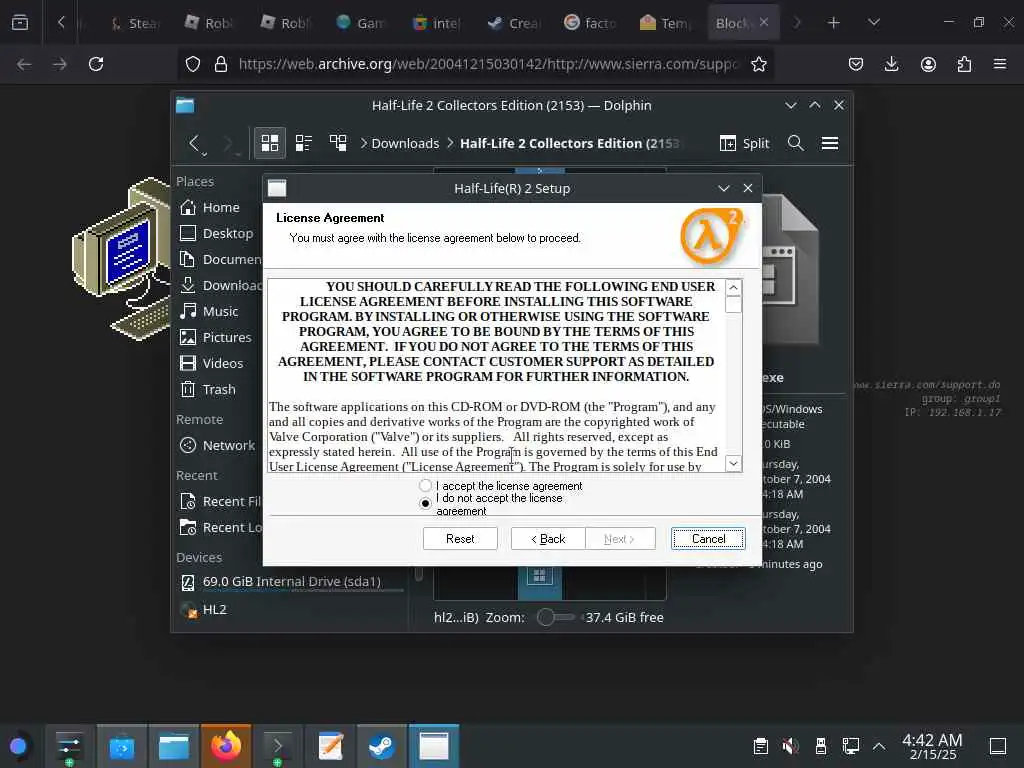1024x768 pixels.
Task: Switch Dolphin to compact view mode
Action: coord(304,143)
